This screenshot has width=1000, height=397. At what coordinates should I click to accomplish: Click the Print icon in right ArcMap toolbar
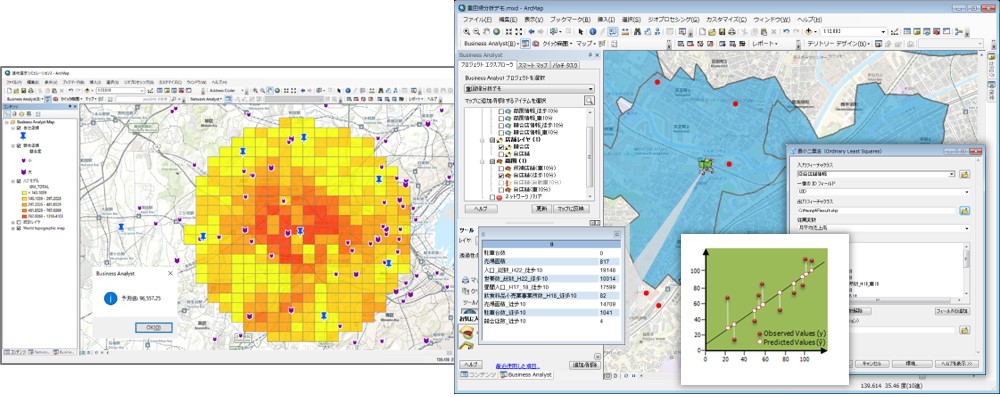(732, 31)
